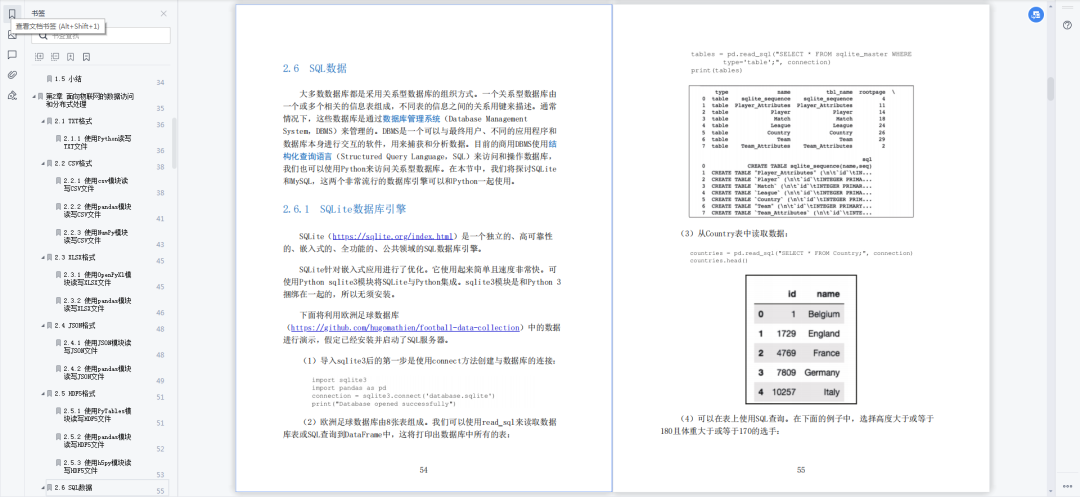The height and width of the screenshot is (497, 1080).
Task: Open the help question-mark icon
Action: 1067,25
